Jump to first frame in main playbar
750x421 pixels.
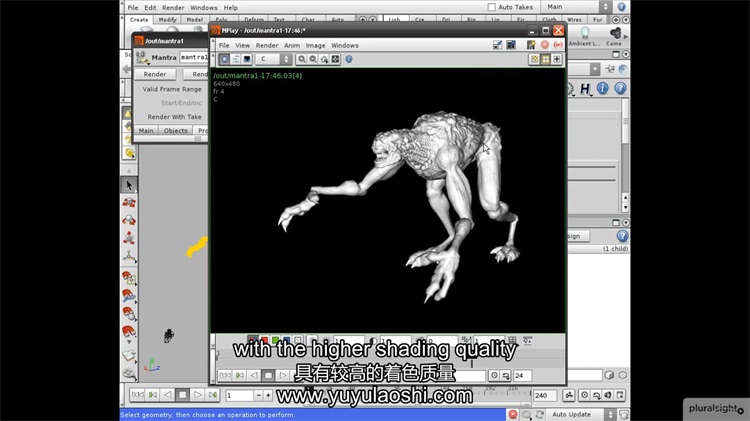137,395
